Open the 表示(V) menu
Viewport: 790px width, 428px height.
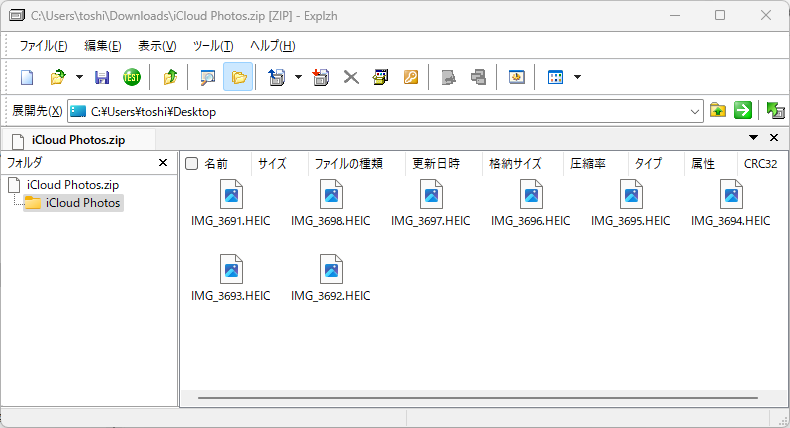[157, 46]
